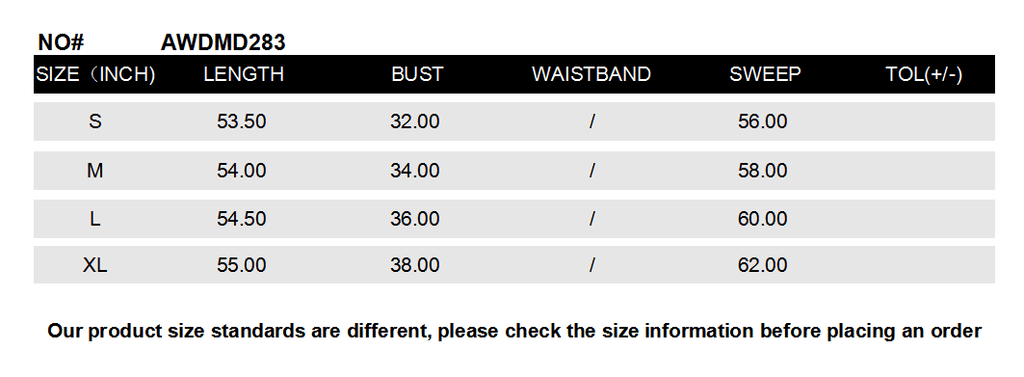The height and width of the screenshot is (377, 1024).
Task: Select the waistband slash in the M row
Action: 592,171
